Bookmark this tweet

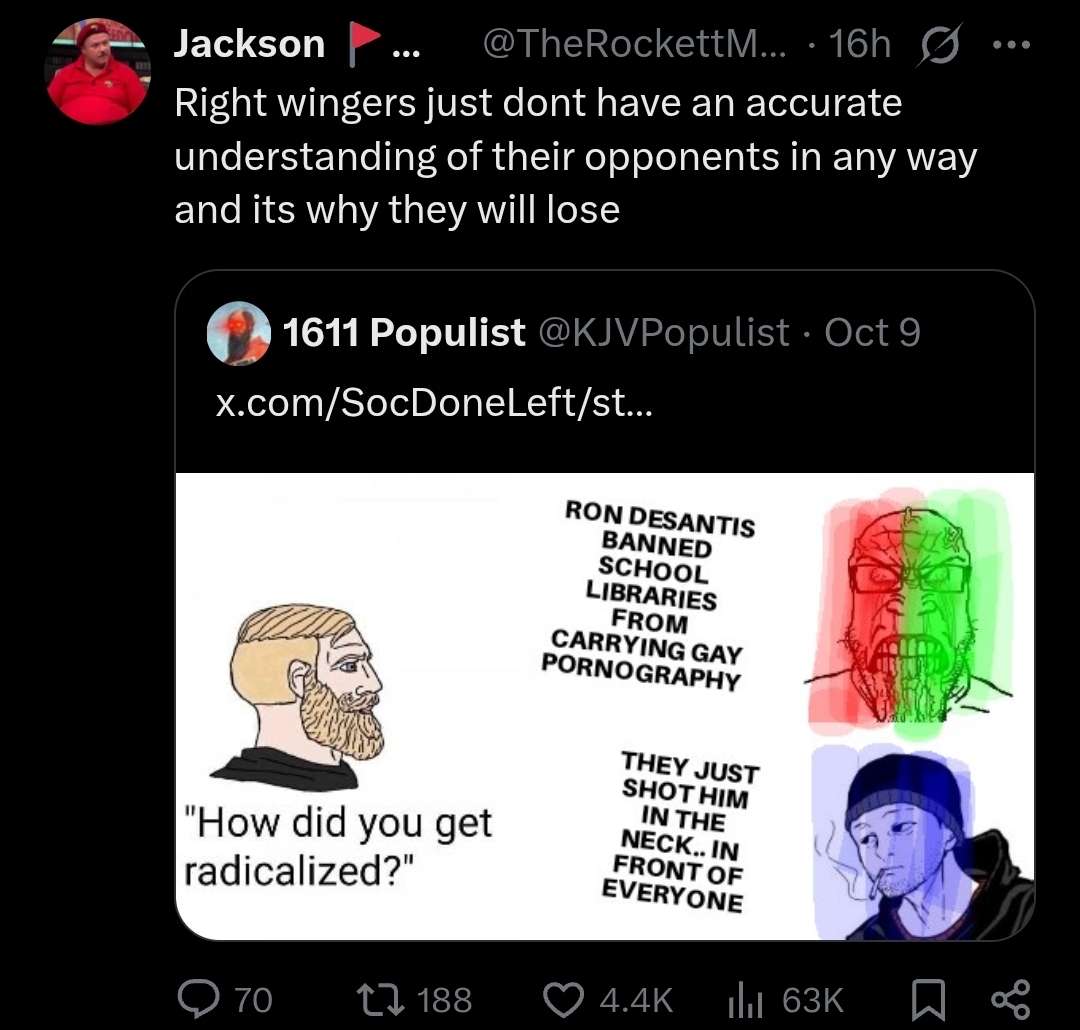(x=928, y=1000)
